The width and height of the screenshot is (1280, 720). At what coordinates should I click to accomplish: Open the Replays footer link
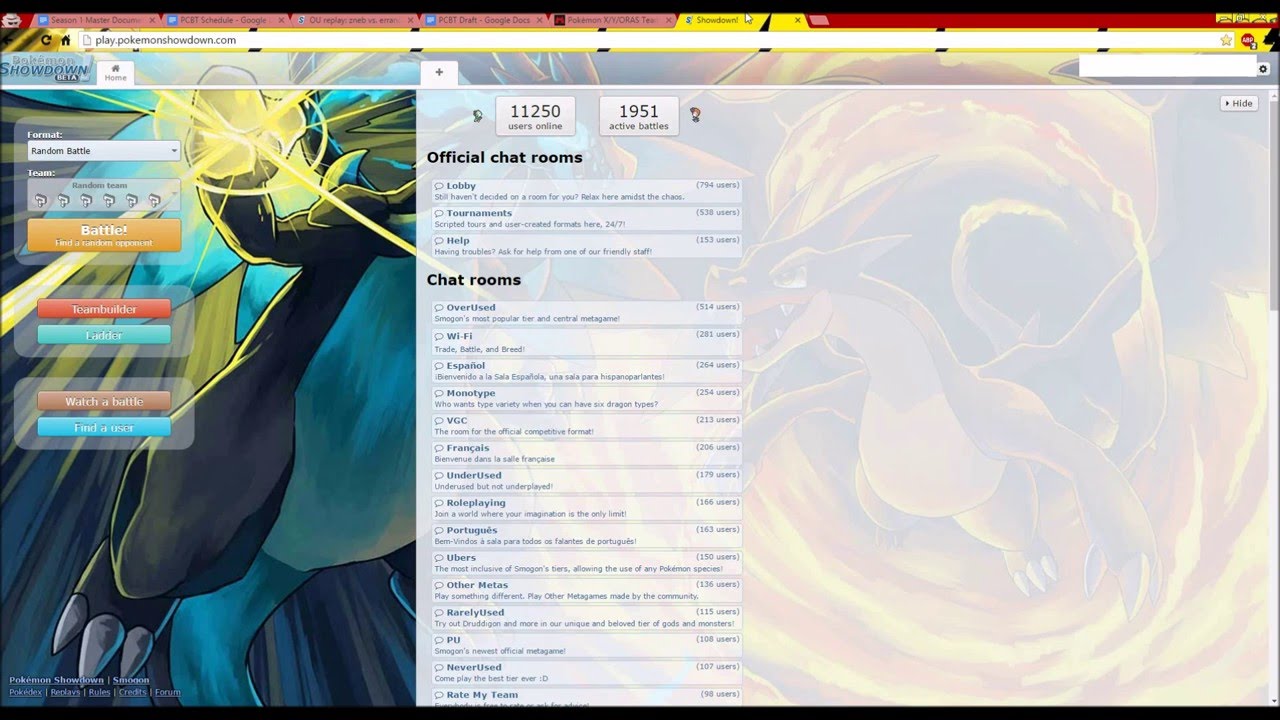[65, 692]
